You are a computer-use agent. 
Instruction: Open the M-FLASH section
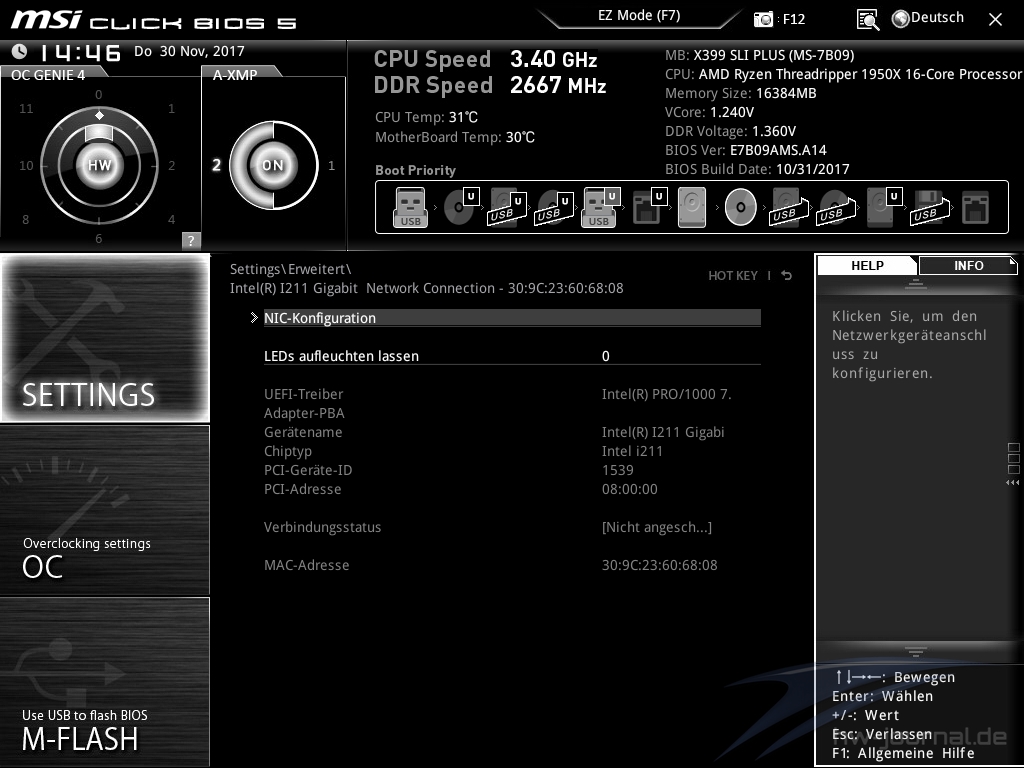[105, 682]
